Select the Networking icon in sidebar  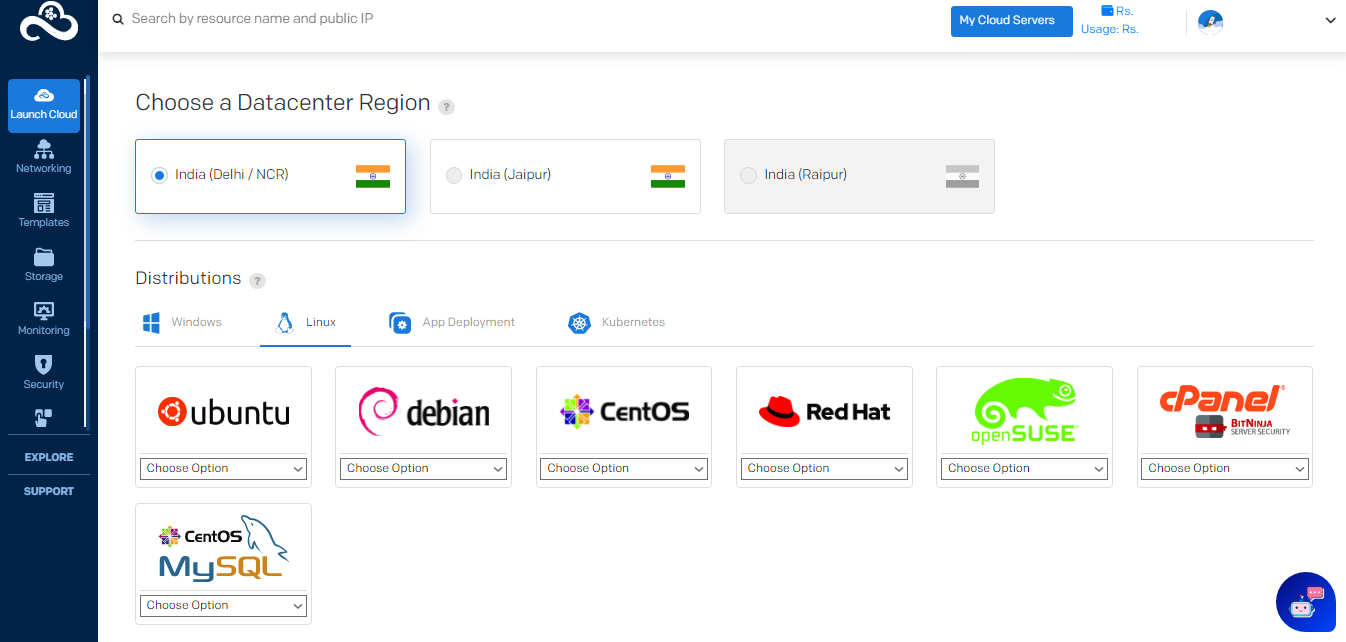43,157
